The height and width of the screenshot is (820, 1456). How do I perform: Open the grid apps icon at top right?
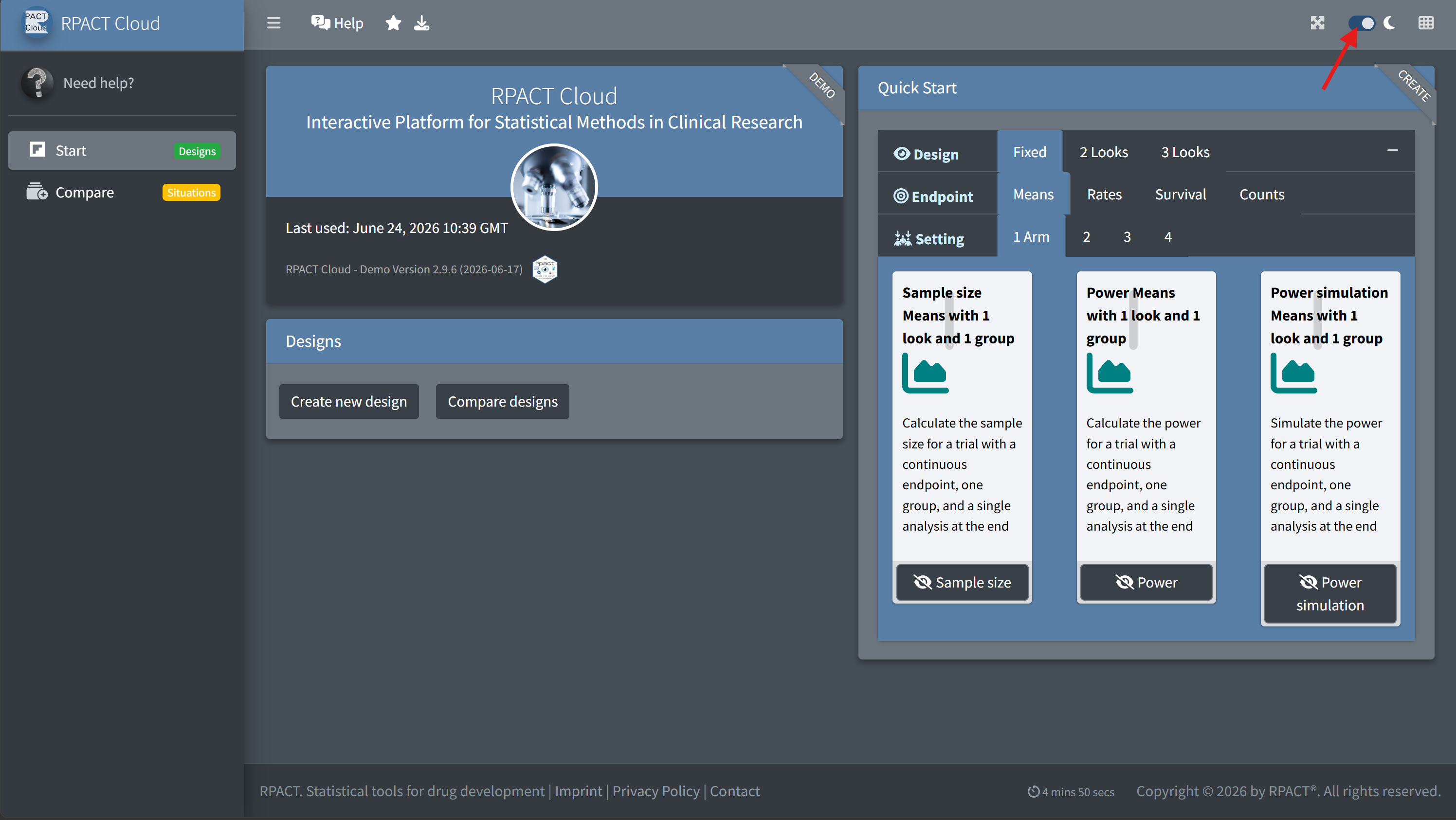(x=1426, y=22)
